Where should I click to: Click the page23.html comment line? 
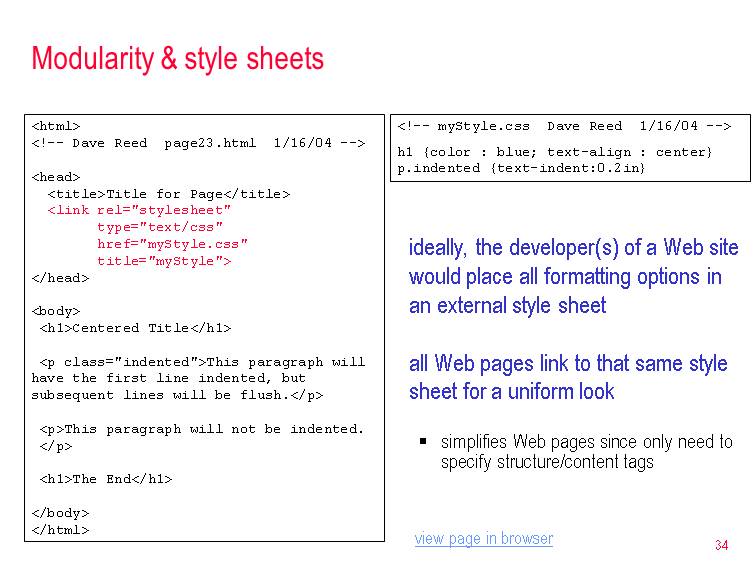(198, 143)
